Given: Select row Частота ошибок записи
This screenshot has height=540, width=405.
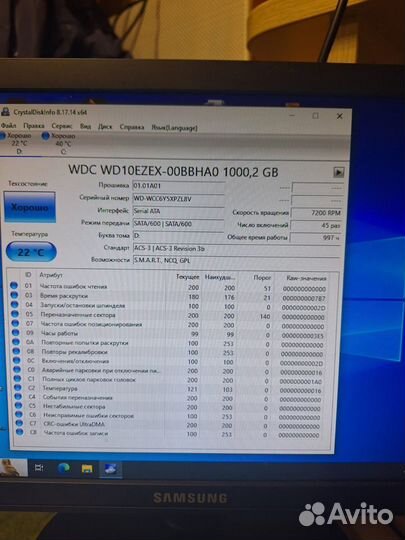Looking at the screenshot, I should click(x=169, y=434).
